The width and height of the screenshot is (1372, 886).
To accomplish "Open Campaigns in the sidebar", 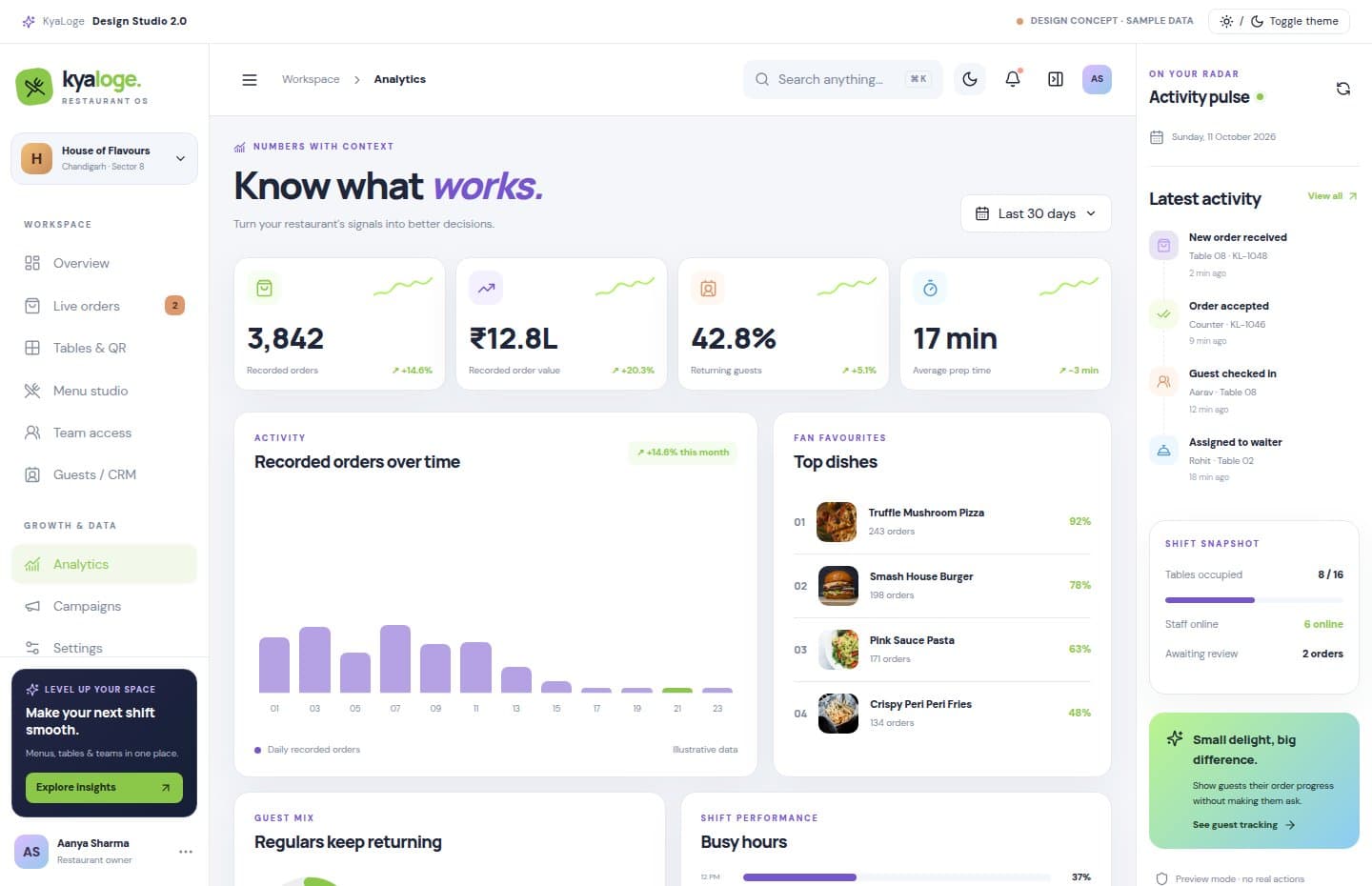I will [104, 606].
